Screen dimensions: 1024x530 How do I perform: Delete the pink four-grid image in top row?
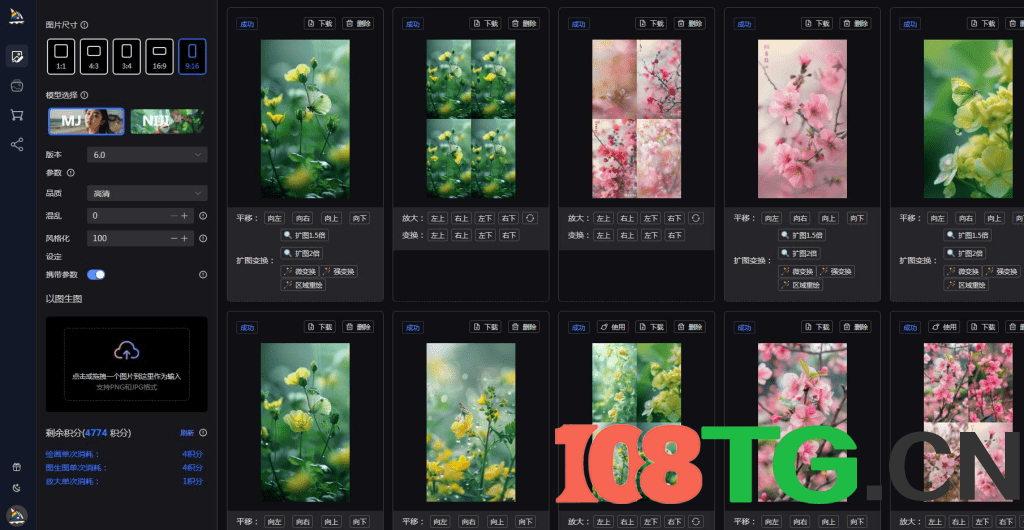[x=690, y=23]
